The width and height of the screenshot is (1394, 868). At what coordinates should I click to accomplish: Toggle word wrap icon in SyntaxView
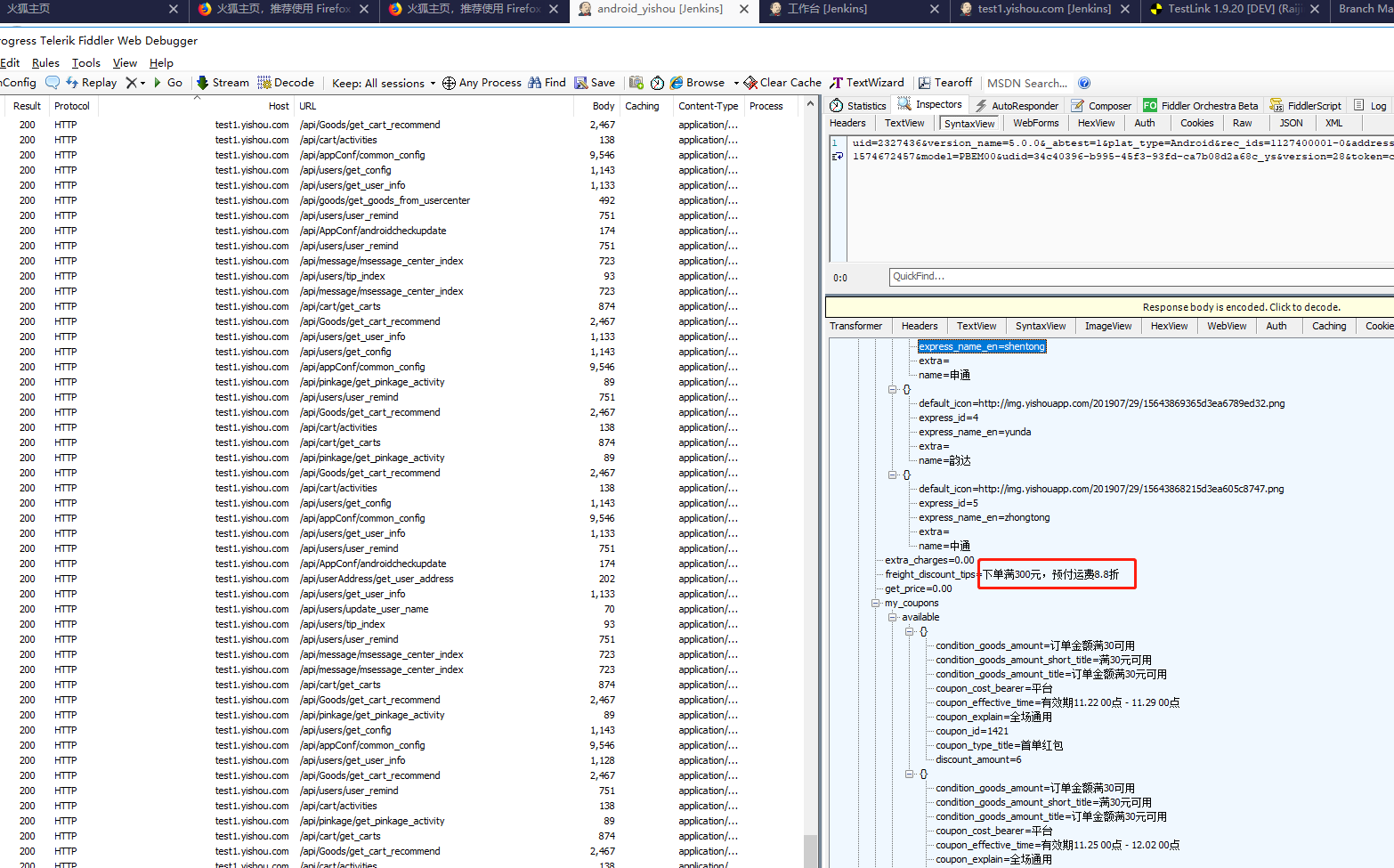837,157
